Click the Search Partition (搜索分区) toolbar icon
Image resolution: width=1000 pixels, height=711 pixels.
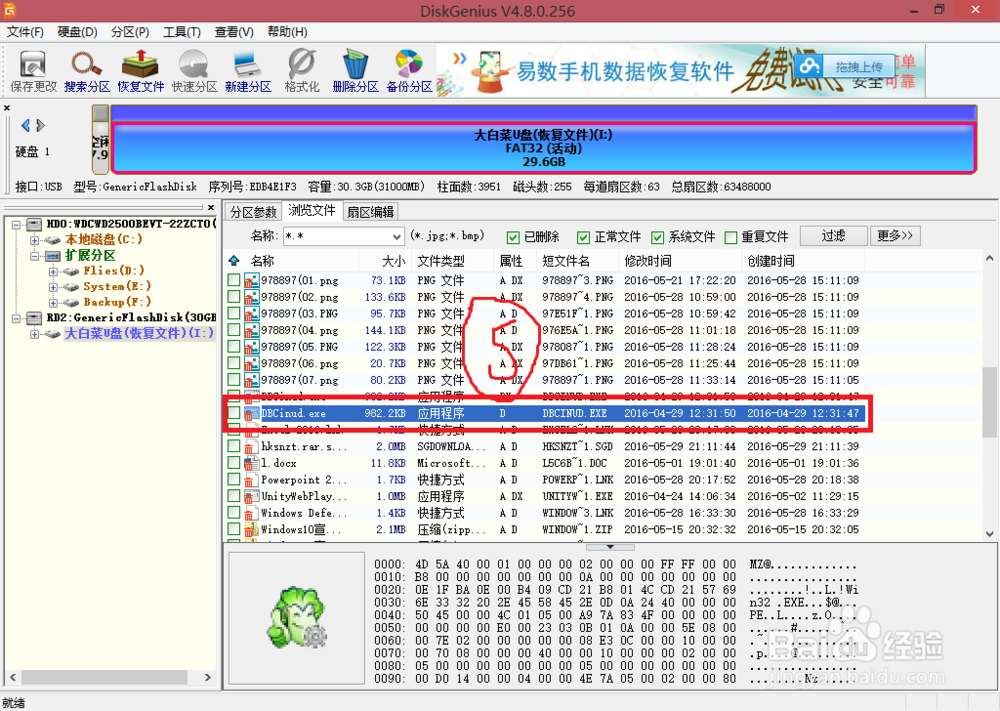click(x=87, y=70)
